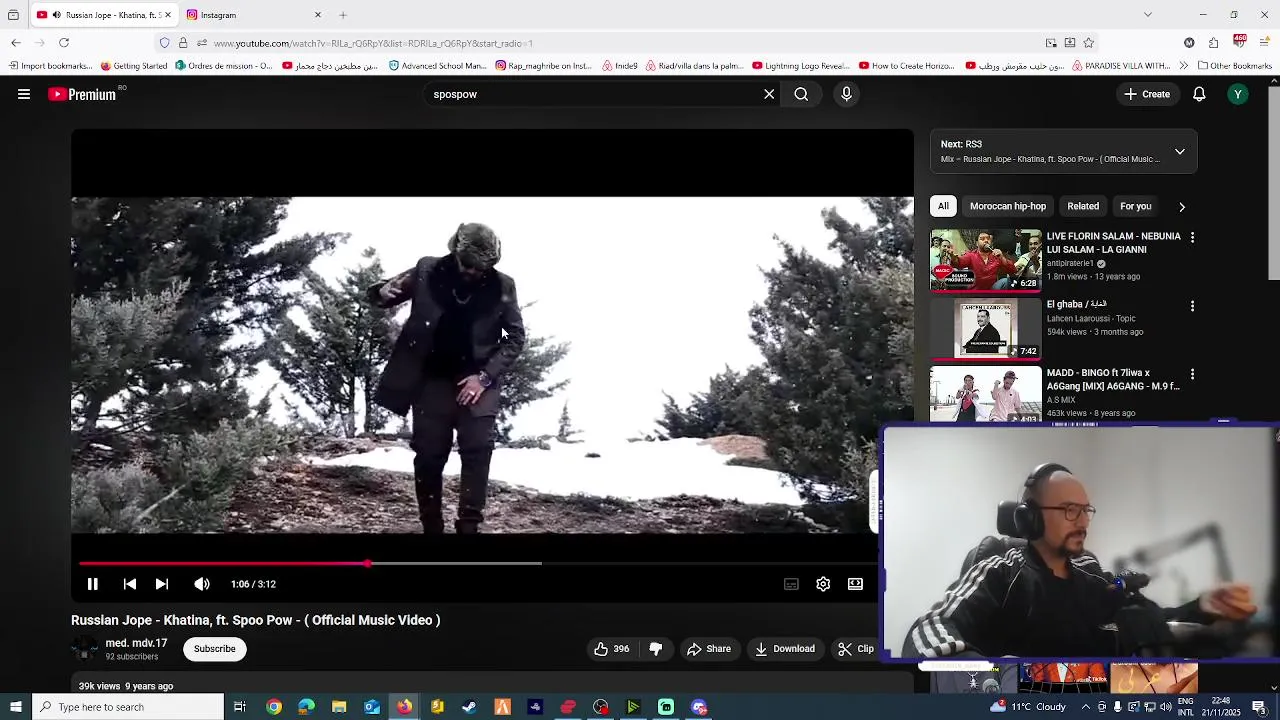Viewport: 1280px width, 720px height.
Task: Select the All filter chip
Action: point(943,206)
